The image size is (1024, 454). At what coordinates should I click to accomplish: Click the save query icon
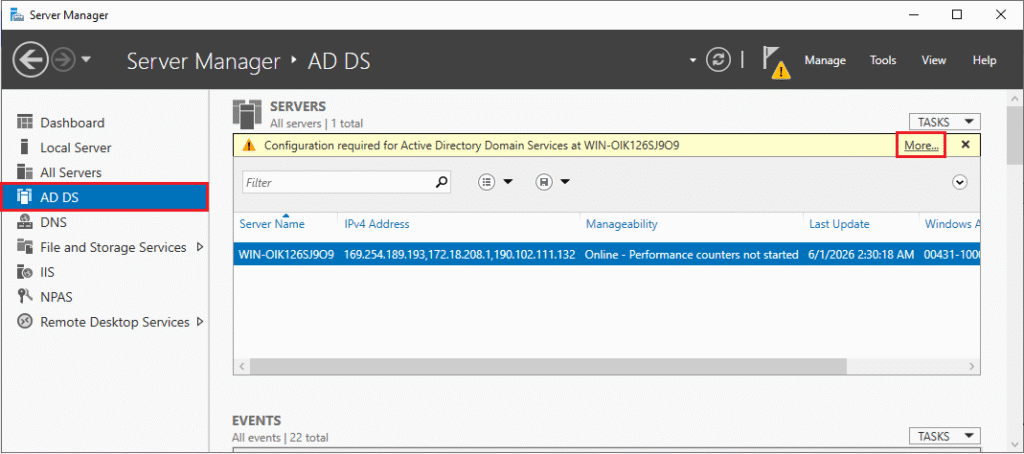[x=543, y=182]
